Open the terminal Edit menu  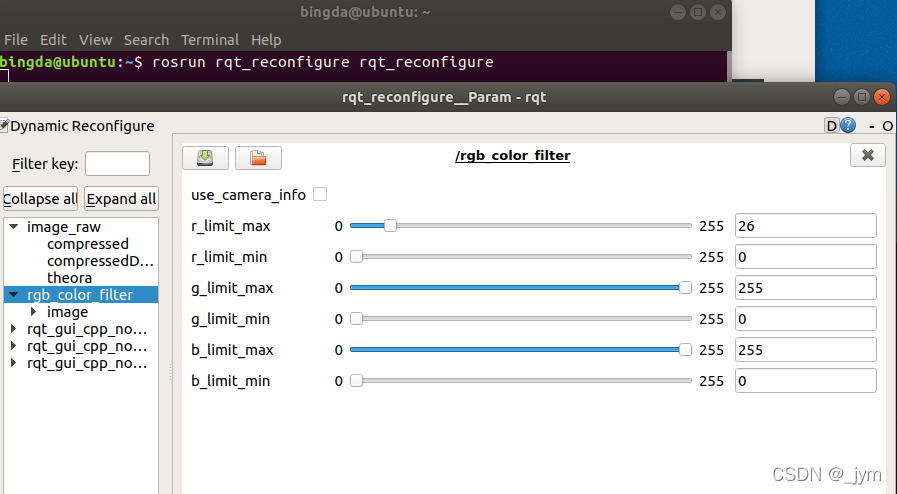[x=53, y=40]
